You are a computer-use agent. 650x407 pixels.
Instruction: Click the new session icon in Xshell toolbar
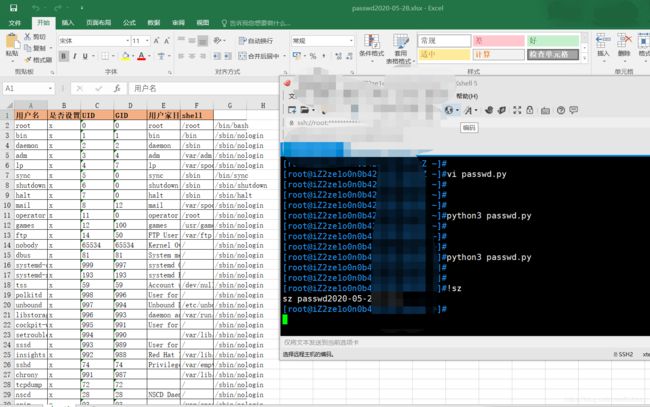click(x=292, y=110)
